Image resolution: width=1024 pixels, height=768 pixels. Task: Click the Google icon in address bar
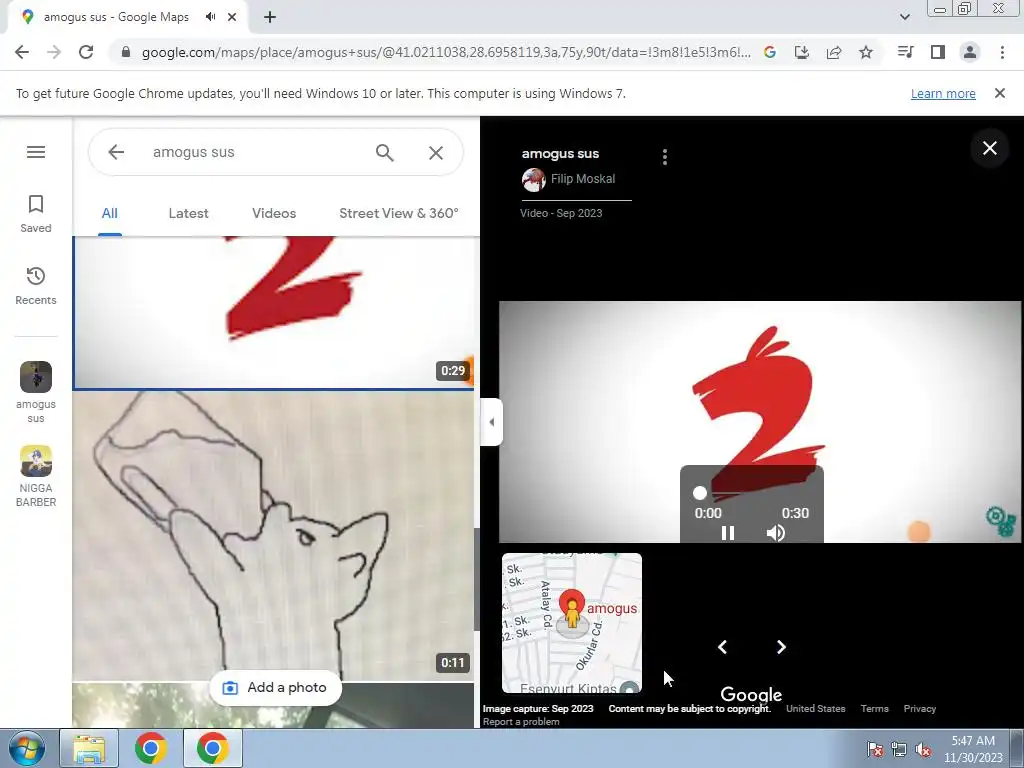click(x=770, y=52)
